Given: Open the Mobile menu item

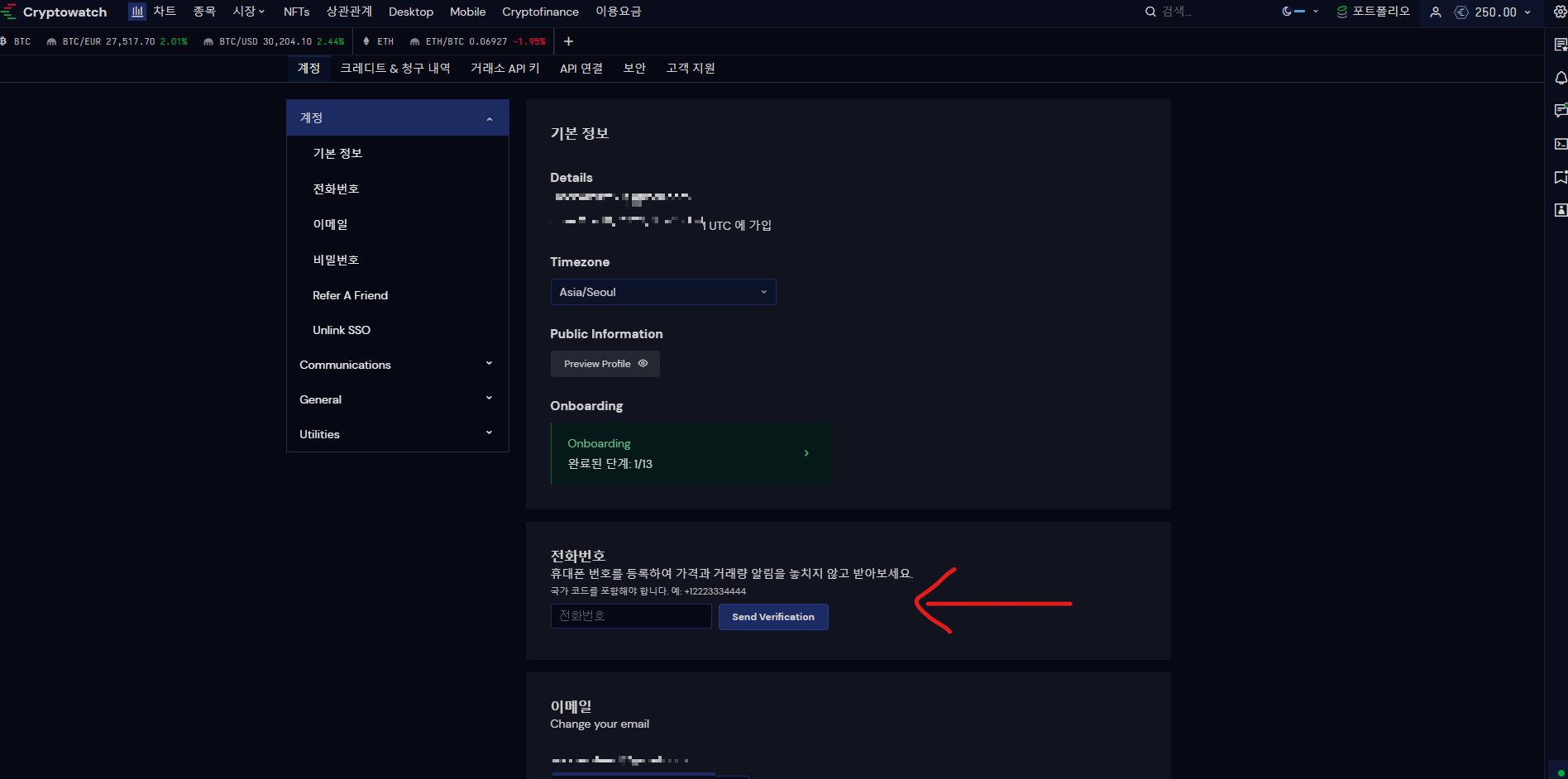Looking at the screenshot, I should pyautogui.click(x=467, y=12).
